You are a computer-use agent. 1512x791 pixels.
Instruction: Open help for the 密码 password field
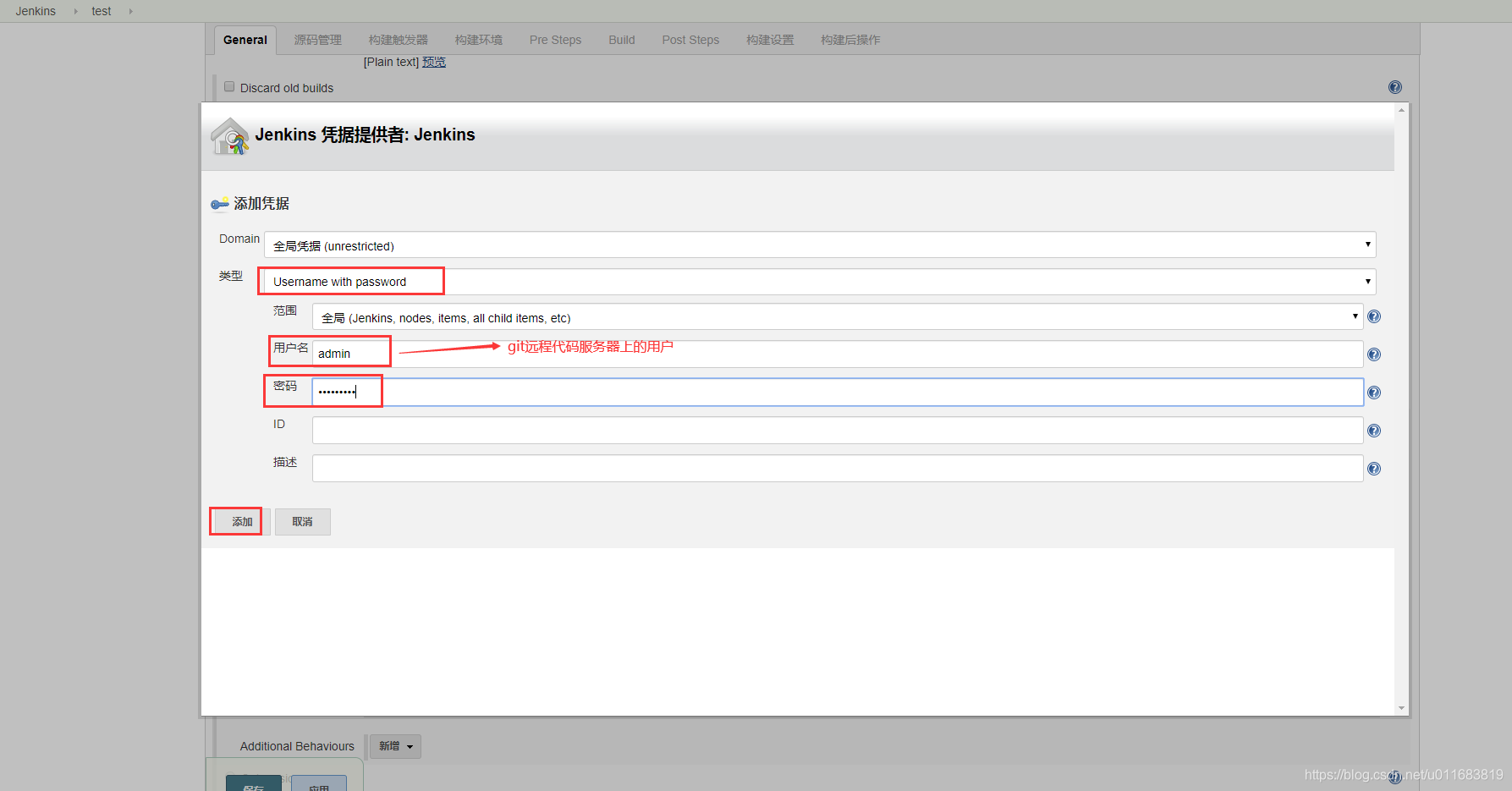pos(1374,393)
